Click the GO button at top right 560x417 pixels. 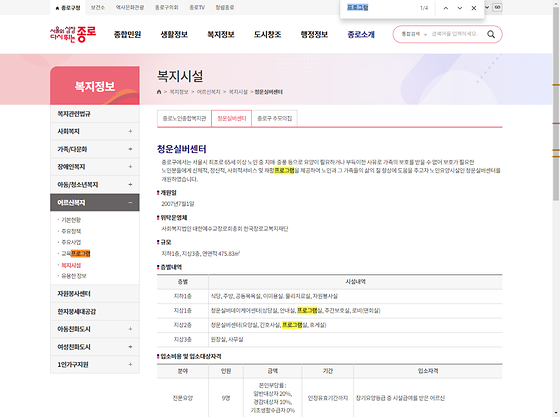(x=498, y=7)
